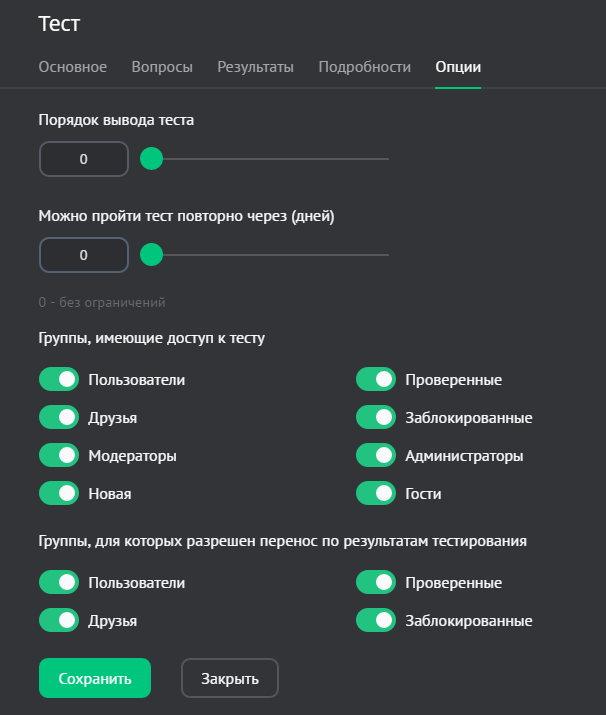Click the retake days slider handle
Screen dimensions: 606x715
point(151,254)
